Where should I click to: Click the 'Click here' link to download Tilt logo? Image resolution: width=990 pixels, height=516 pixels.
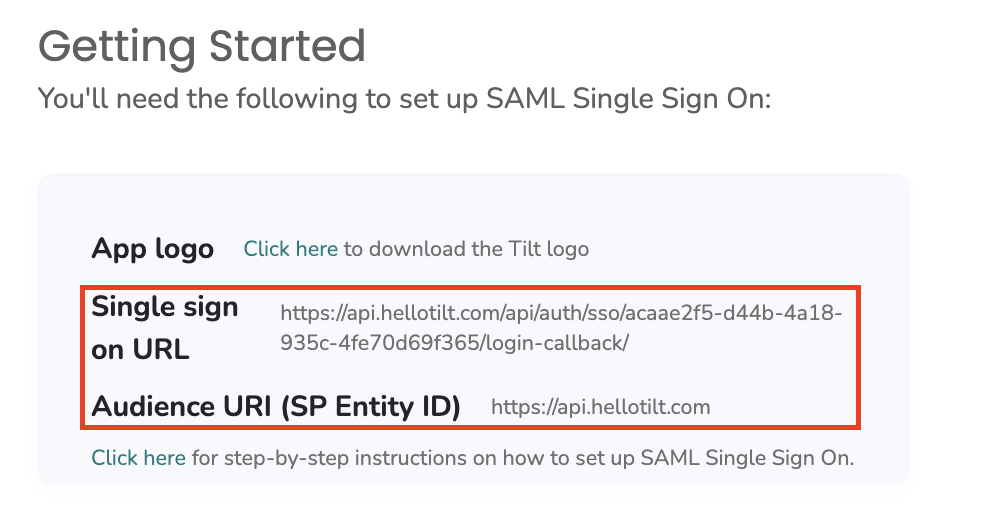pos(290,249)
